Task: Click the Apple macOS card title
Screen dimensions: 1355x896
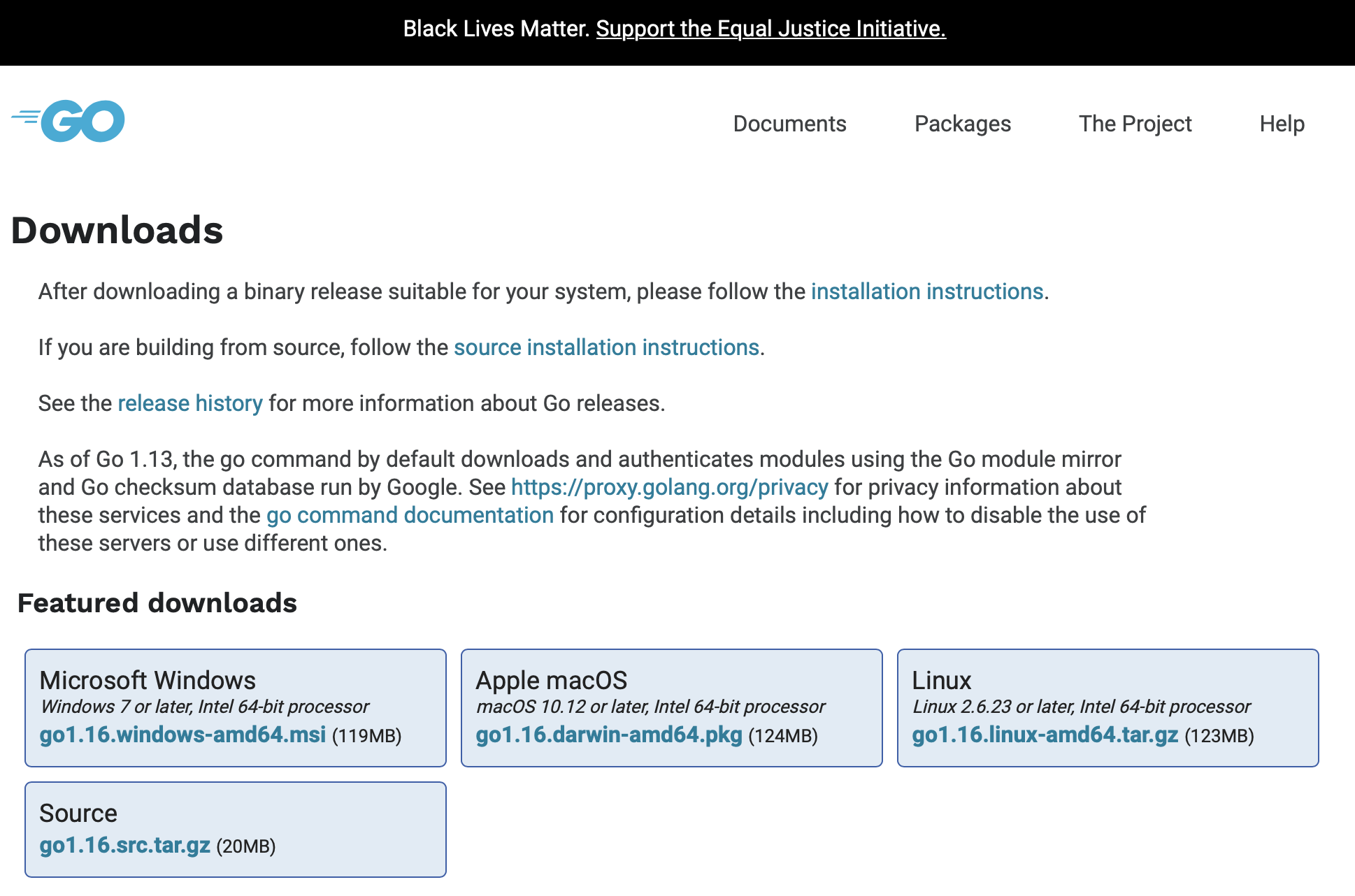Action: 551,680
